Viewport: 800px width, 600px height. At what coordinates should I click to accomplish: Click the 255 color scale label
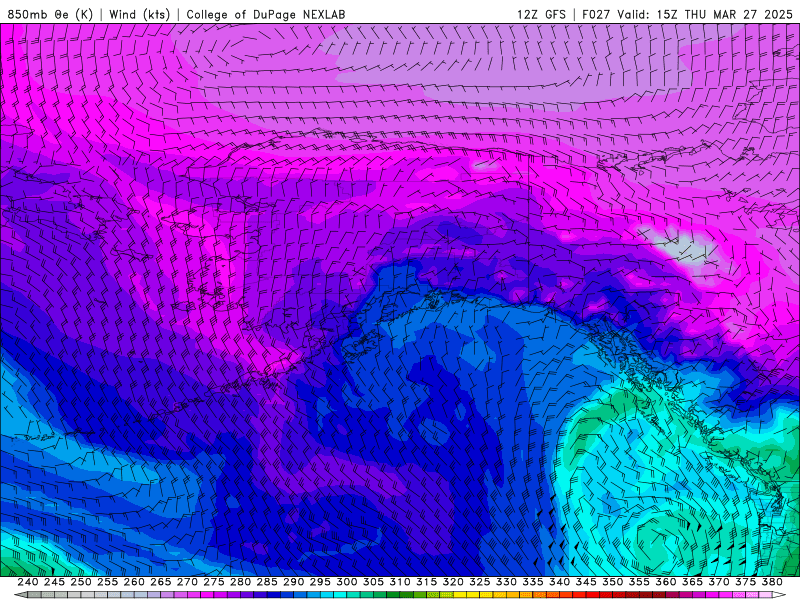(x=108, y=582)
